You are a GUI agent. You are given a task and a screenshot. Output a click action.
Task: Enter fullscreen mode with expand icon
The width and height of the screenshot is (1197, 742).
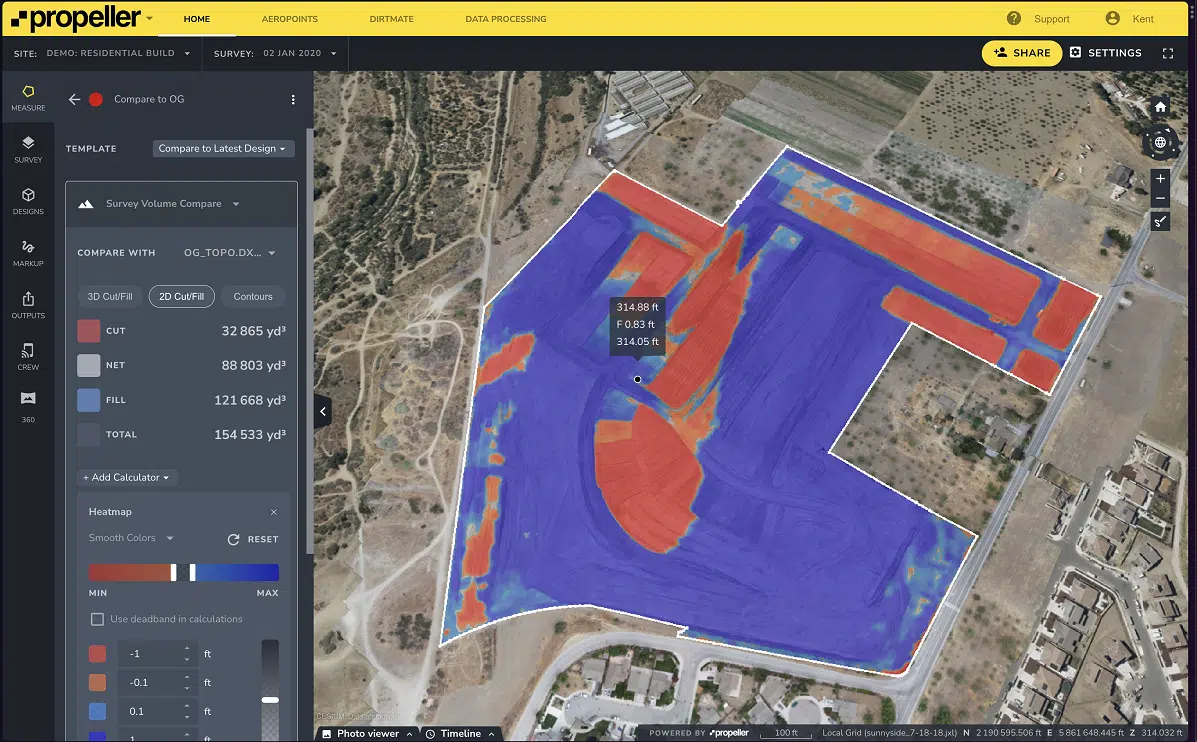(1167, 53)
